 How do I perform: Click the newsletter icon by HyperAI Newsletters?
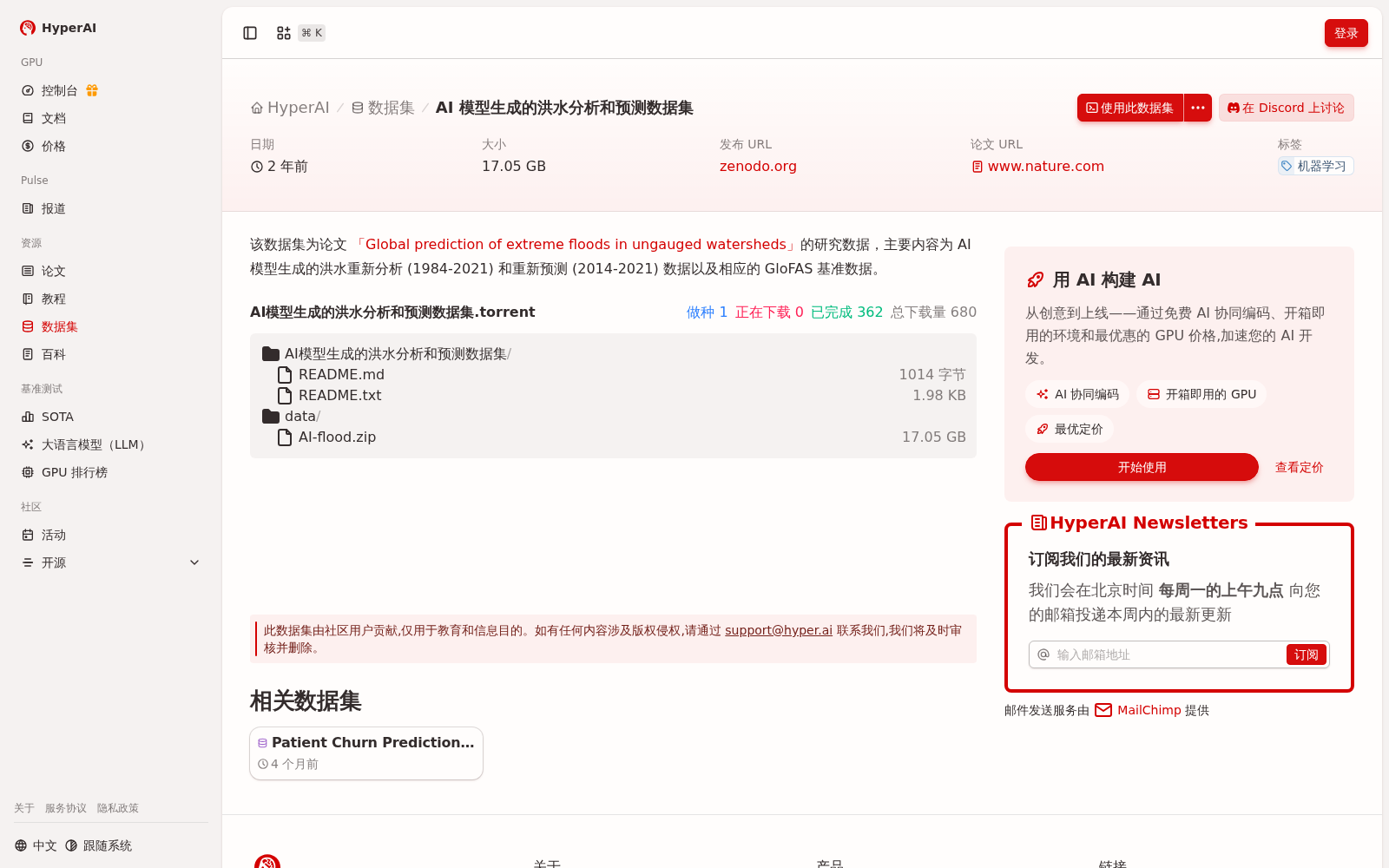pos(1038,523)
